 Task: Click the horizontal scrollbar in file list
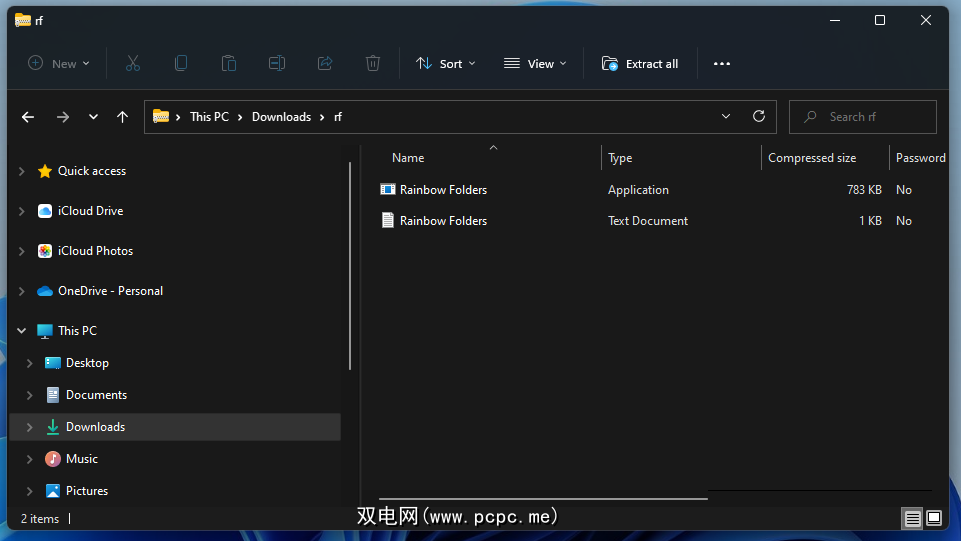(543, 497)
